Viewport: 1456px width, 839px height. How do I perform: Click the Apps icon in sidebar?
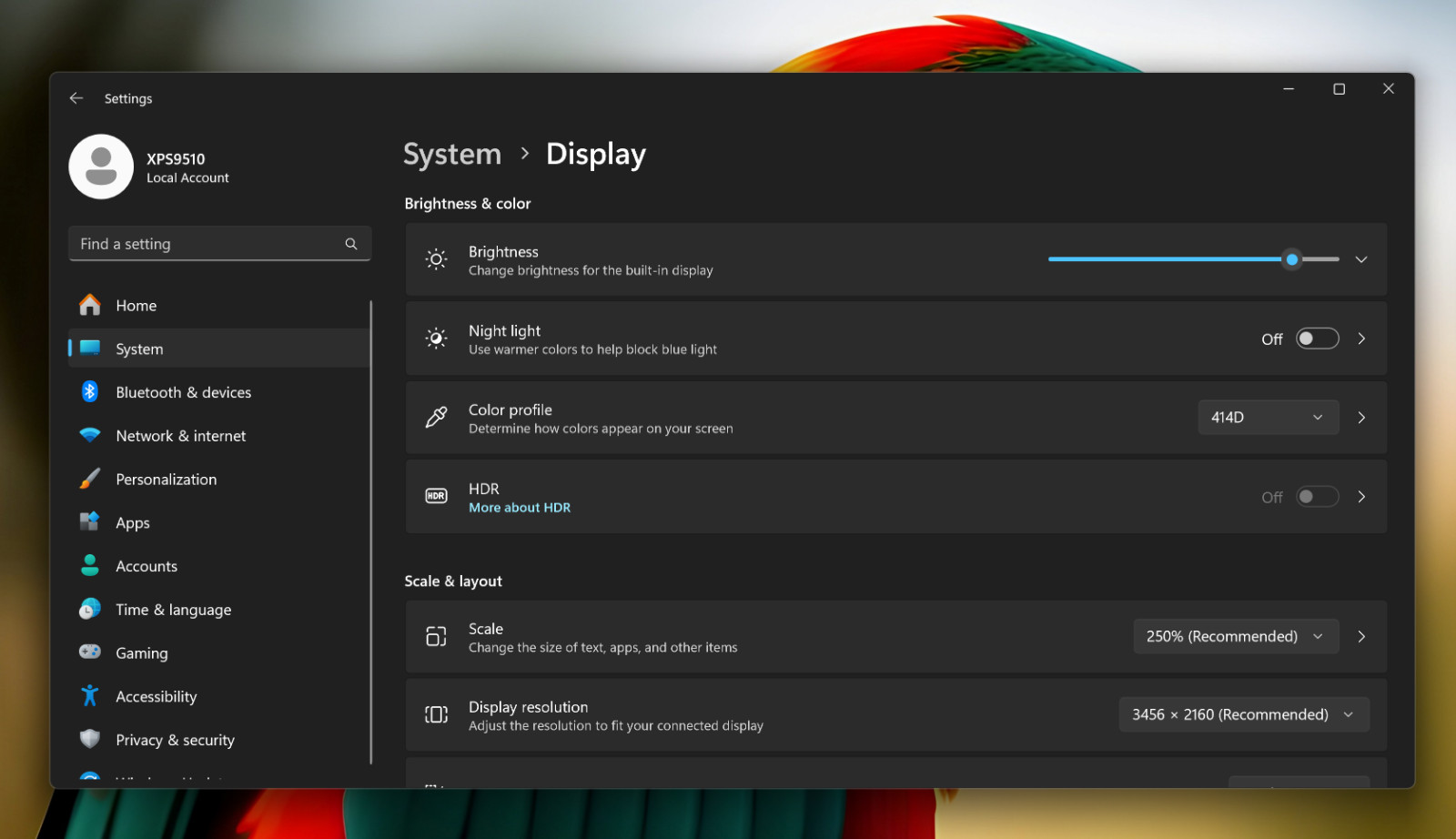(x=90, y=522)
